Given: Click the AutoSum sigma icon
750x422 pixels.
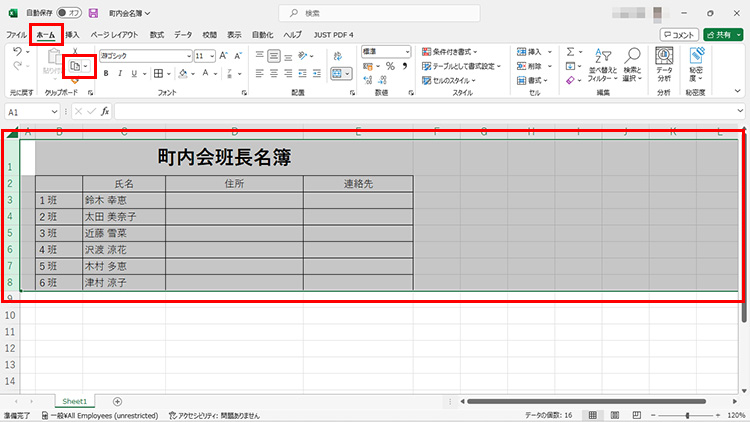Looking at the screenshot, I should click(x=570, y=52).
